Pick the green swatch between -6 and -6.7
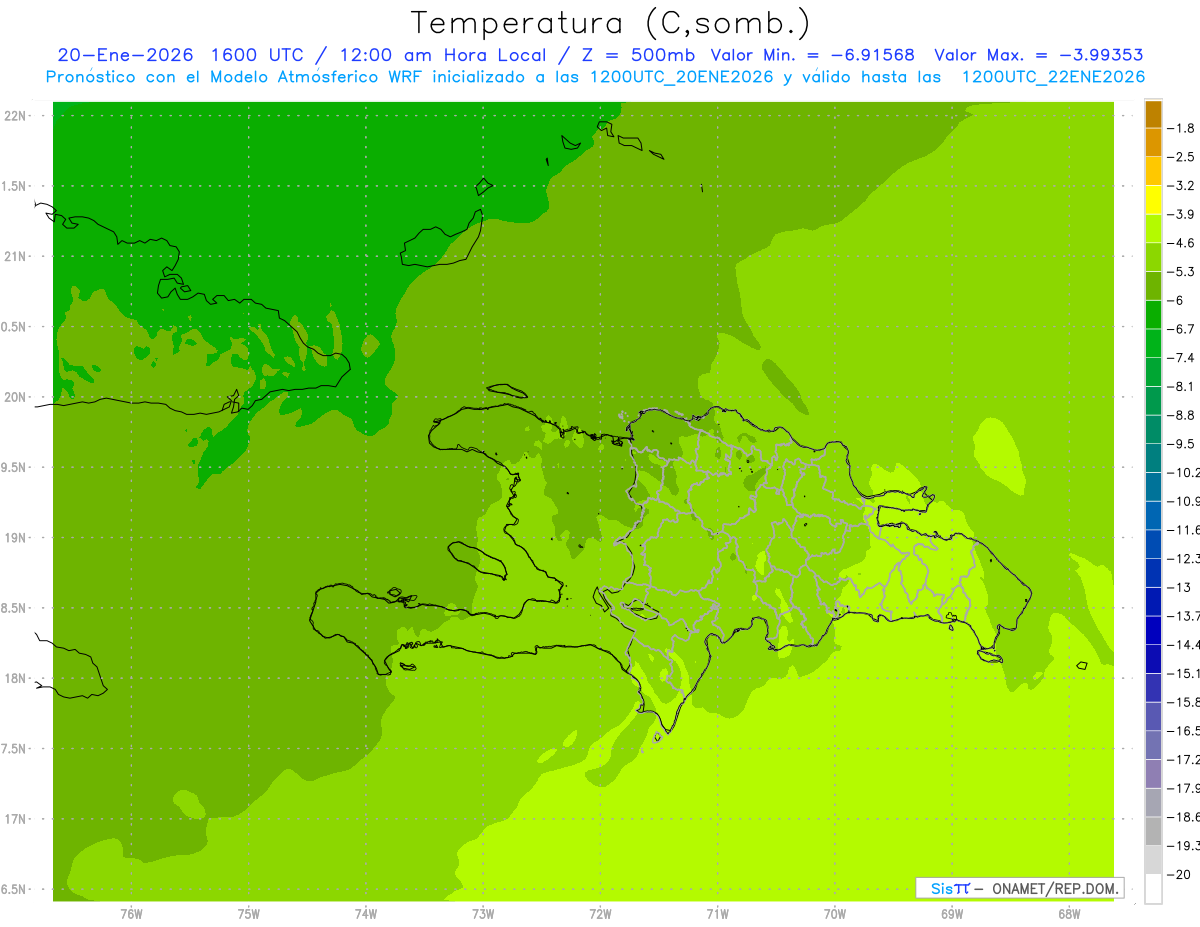Image resolution: width=1200 pixels, height=927 pixels. pos(1153,315)
